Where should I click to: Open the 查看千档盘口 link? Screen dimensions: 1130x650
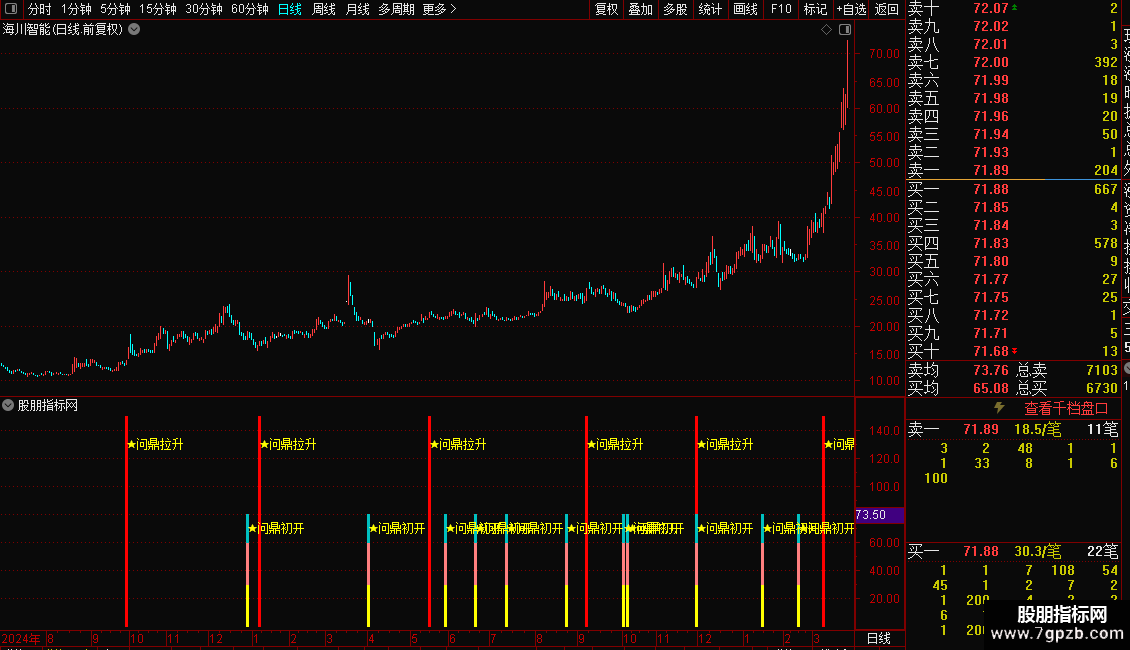click(1066, 409)
